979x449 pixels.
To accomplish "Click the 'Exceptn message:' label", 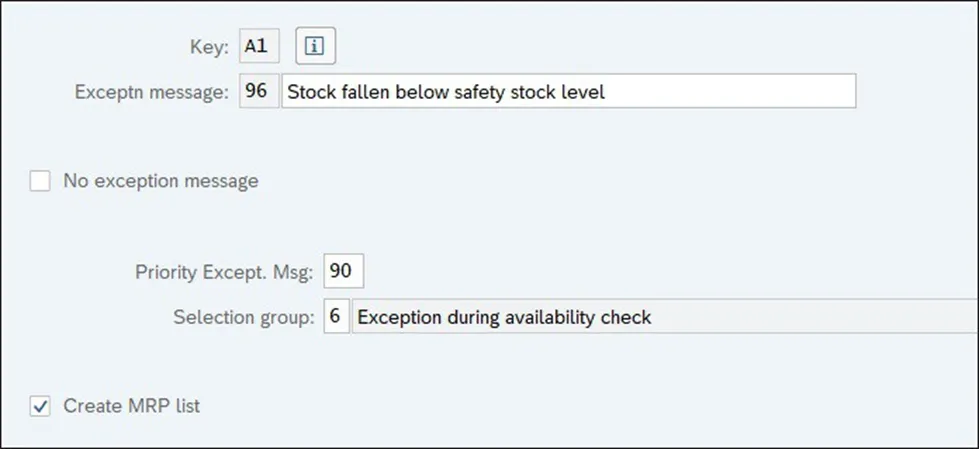I will [152, 92].
